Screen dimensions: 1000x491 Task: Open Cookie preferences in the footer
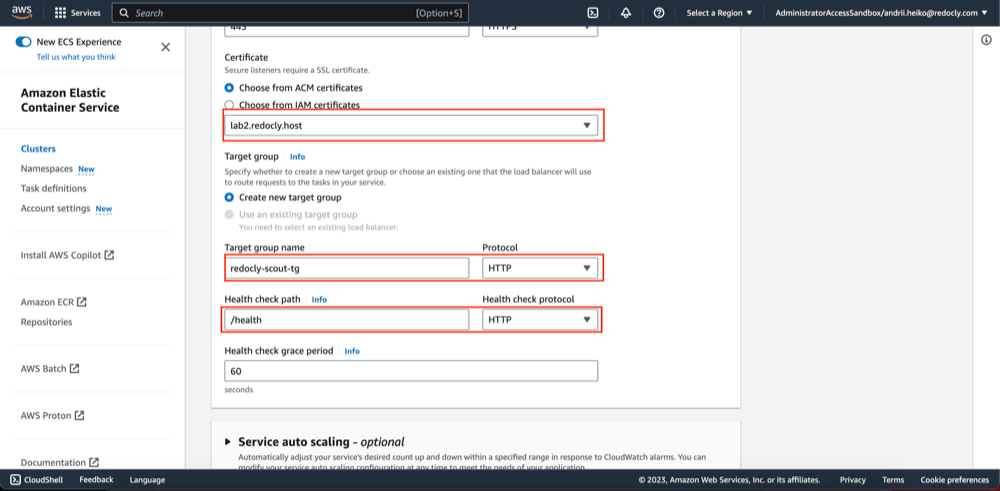click(955, 480)
